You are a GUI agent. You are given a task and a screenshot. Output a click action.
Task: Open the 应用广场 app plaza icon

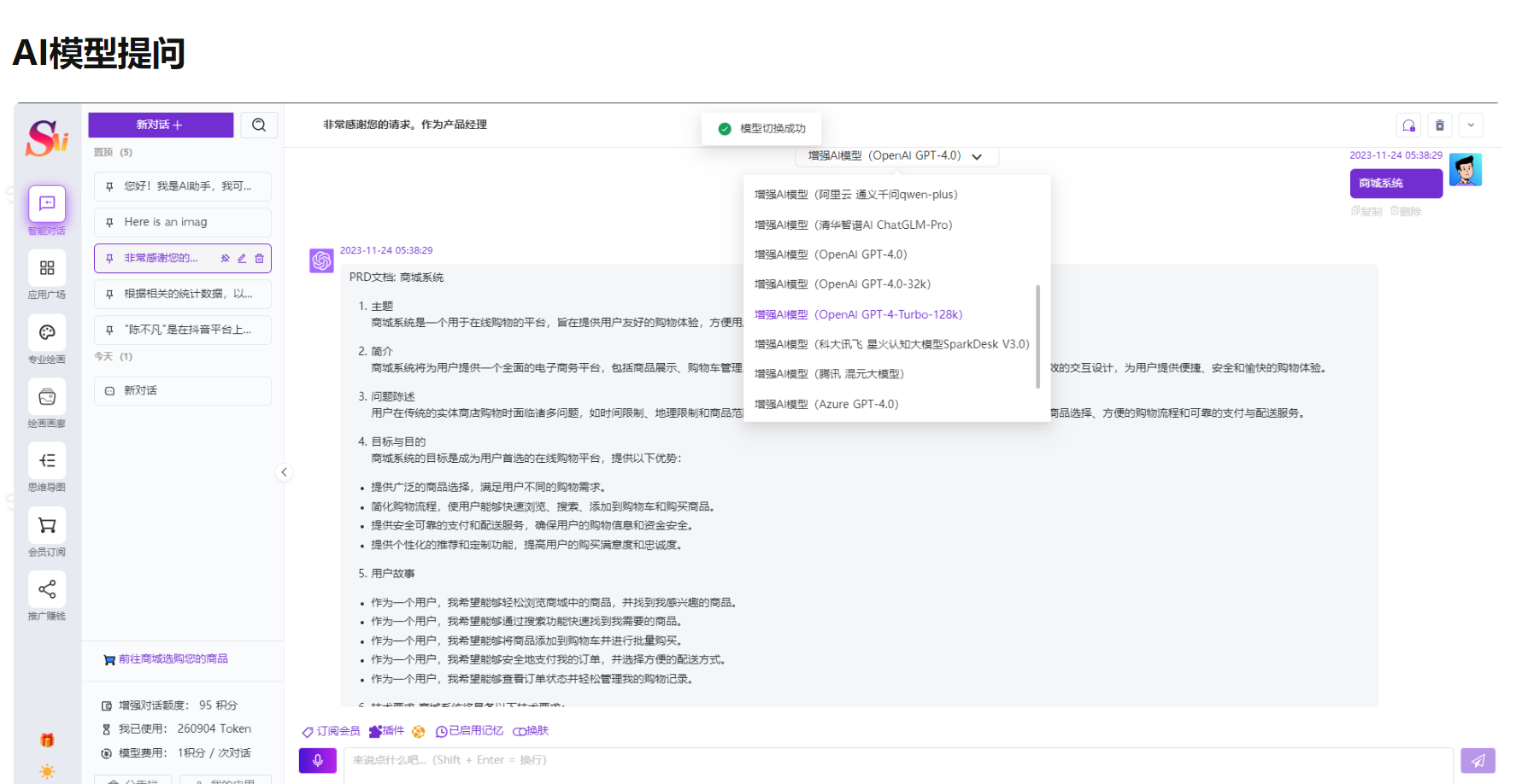point(47,268)
